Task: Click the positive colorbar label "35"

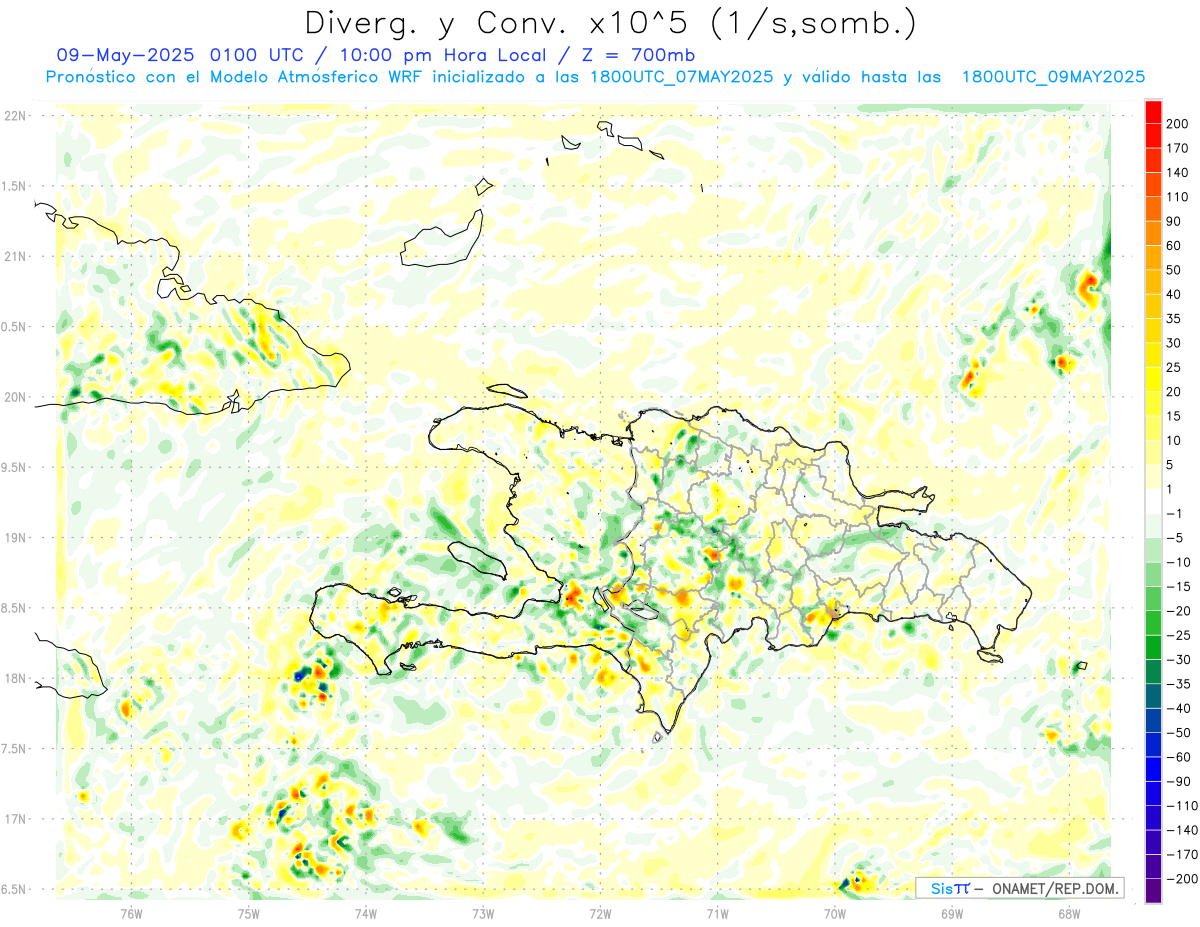Action: click(x=1174, y=318)
